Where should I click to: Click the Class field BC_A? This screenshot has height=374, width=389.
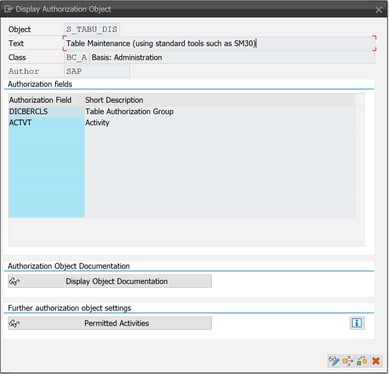click(x=76, y=57)
